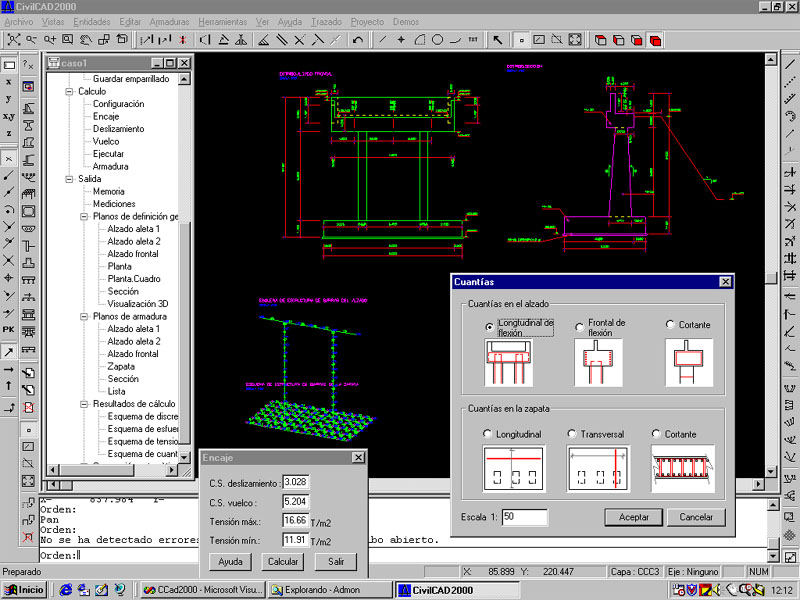This screenshot has width=800, height=600.
Task: Click the pan hand tool icon
Action: pos(85,40)
